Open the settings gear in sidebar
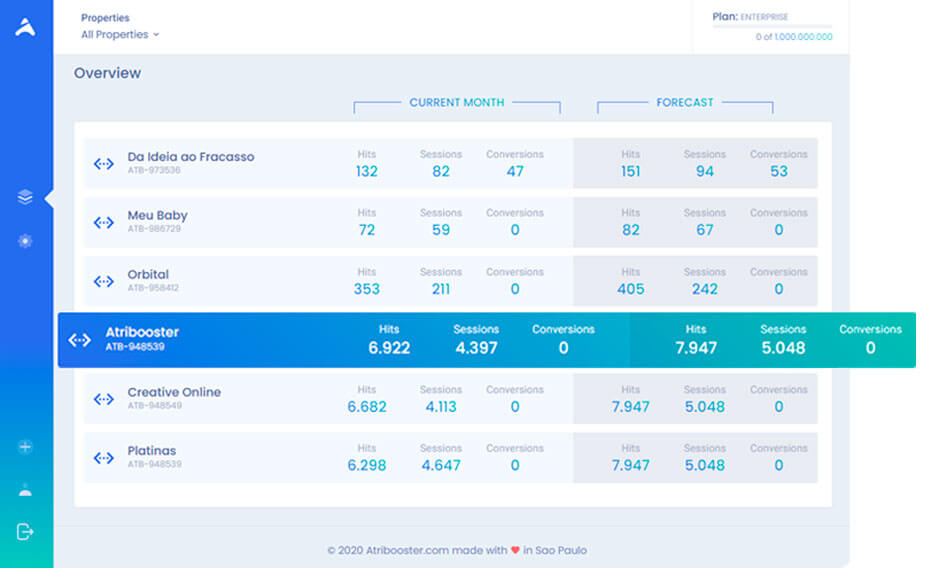The height and width of the screenshot is (568, 926). coord(25,241)
